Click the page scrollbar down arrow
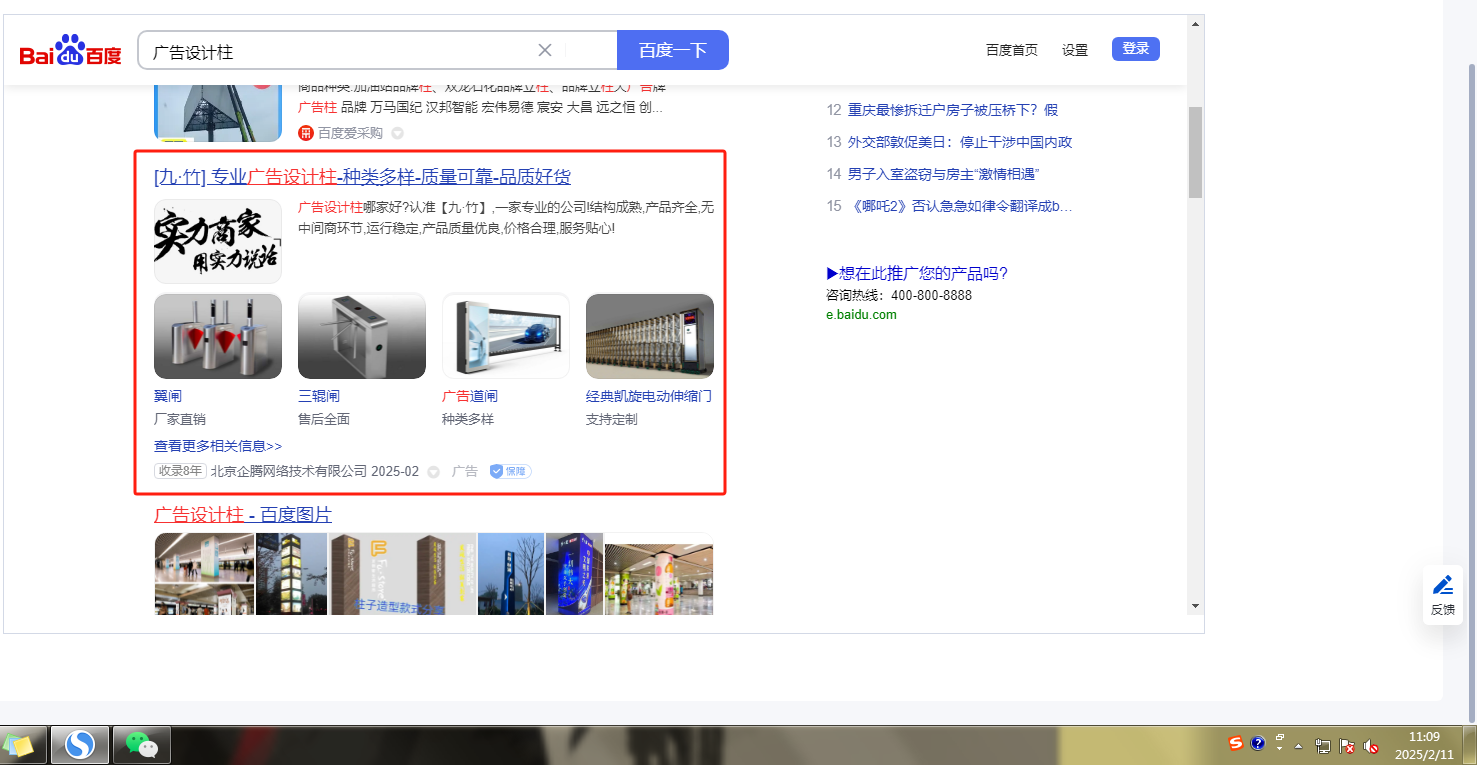 tap(1195, 606)
